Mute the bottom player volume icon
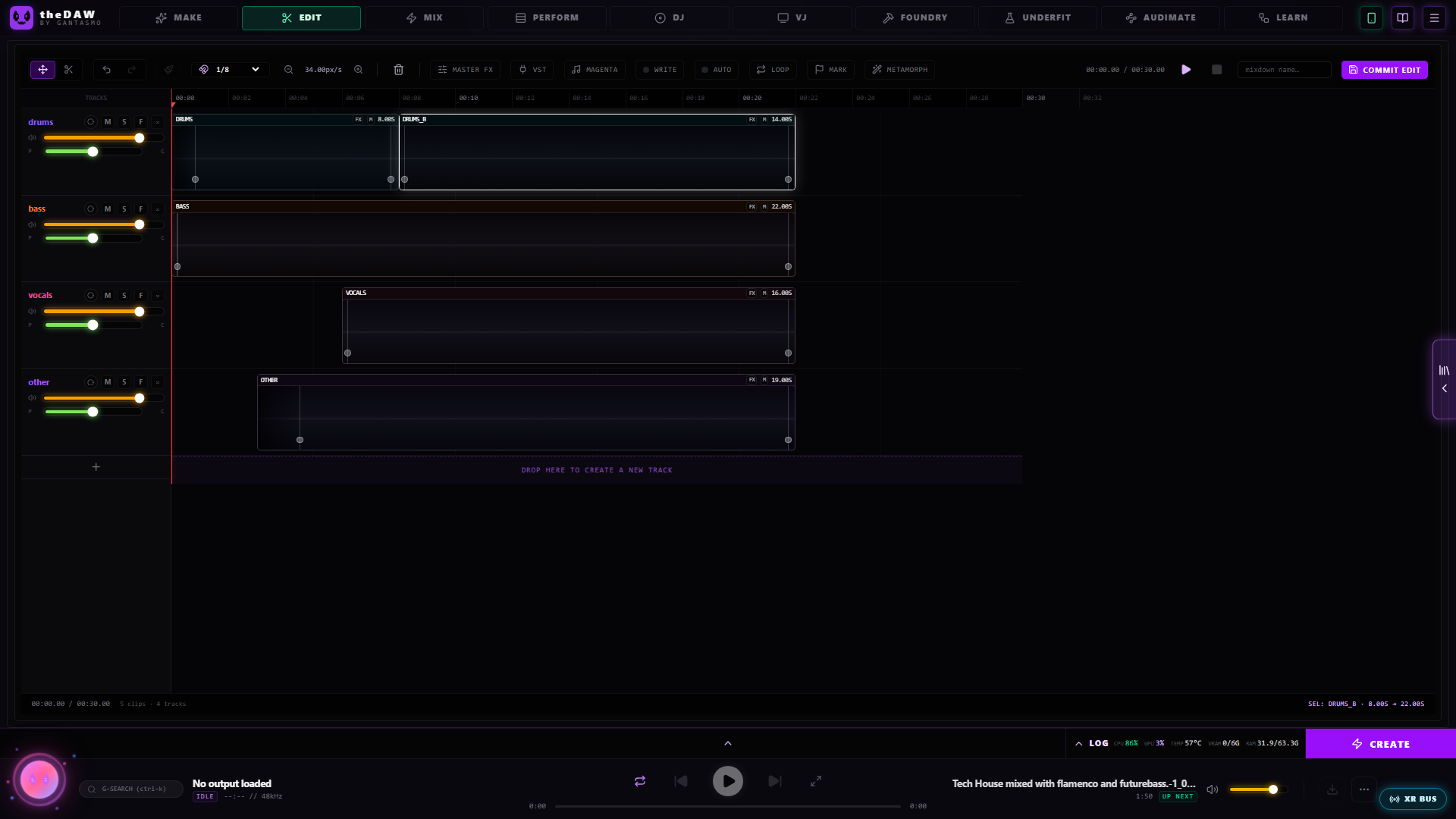This screenshot has height=819, width=1456. [x=1213, y=789]
